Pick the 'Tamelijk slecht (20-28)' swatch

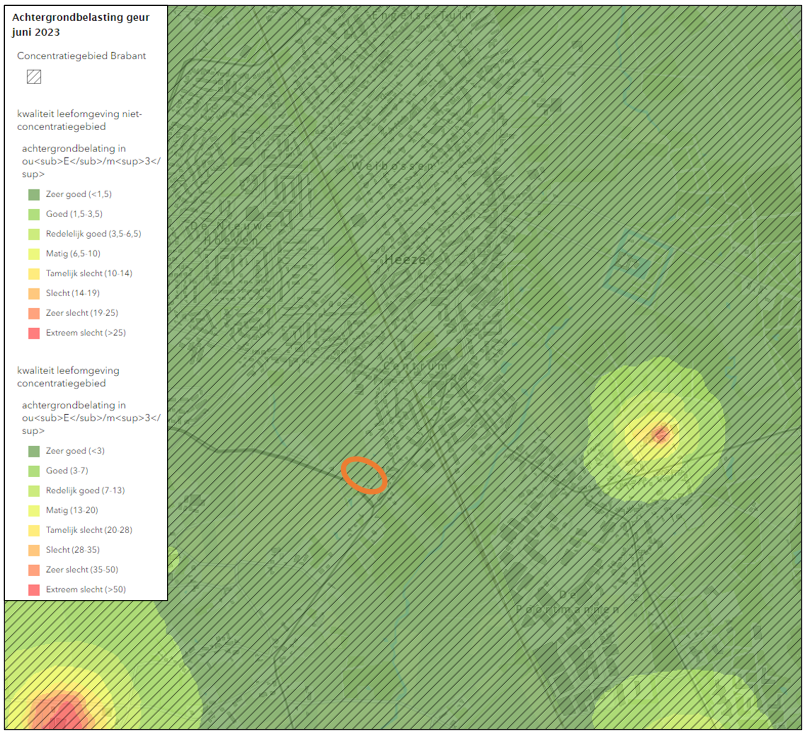(34, 530)
